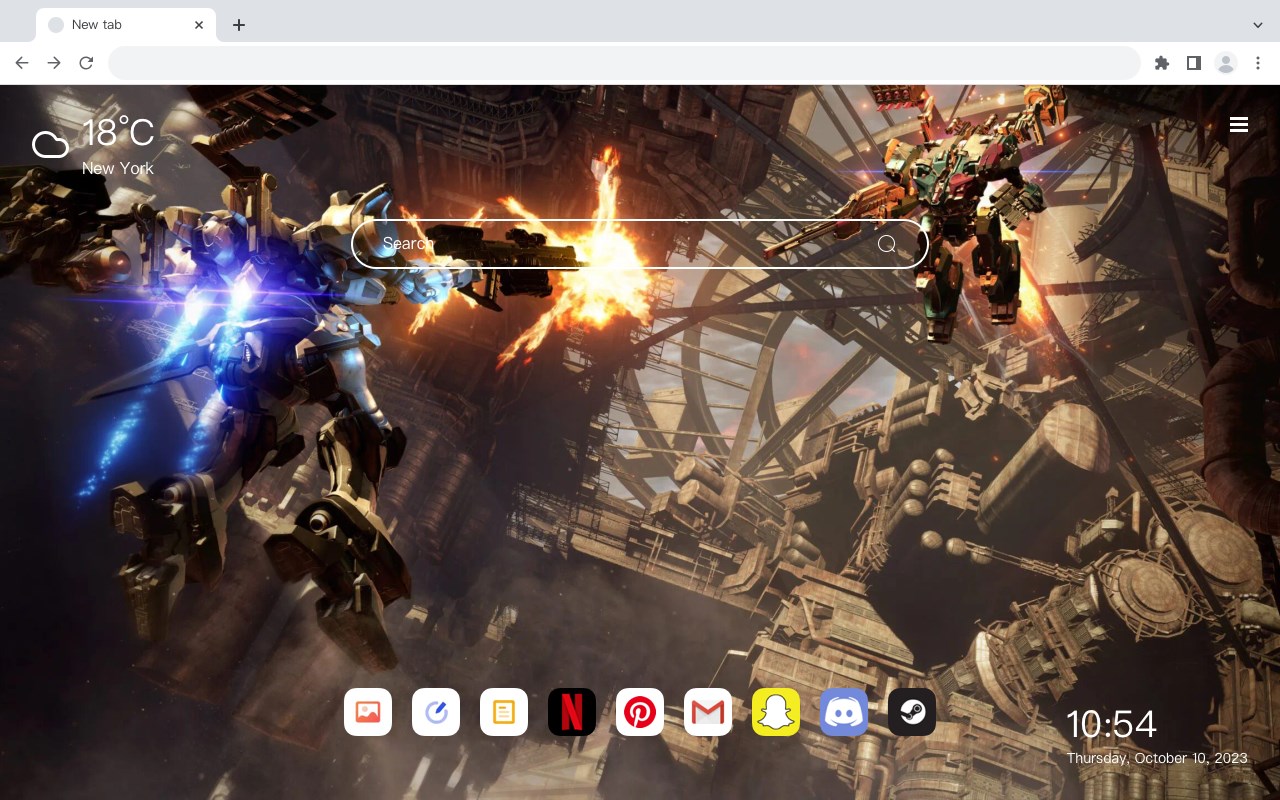Click the 18°C temperature reading
The width and height of the screenshot is (1280, 800).
(x=118, y=133)
